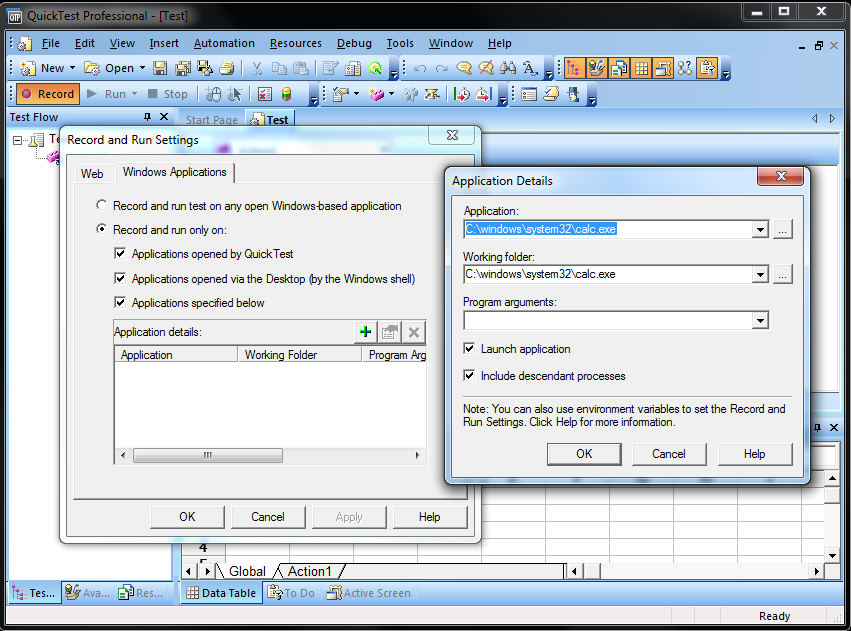Click the Uncomment crossed speech bubble icon
The width and height of the screenshot is (851, 631).
point(486,68)
